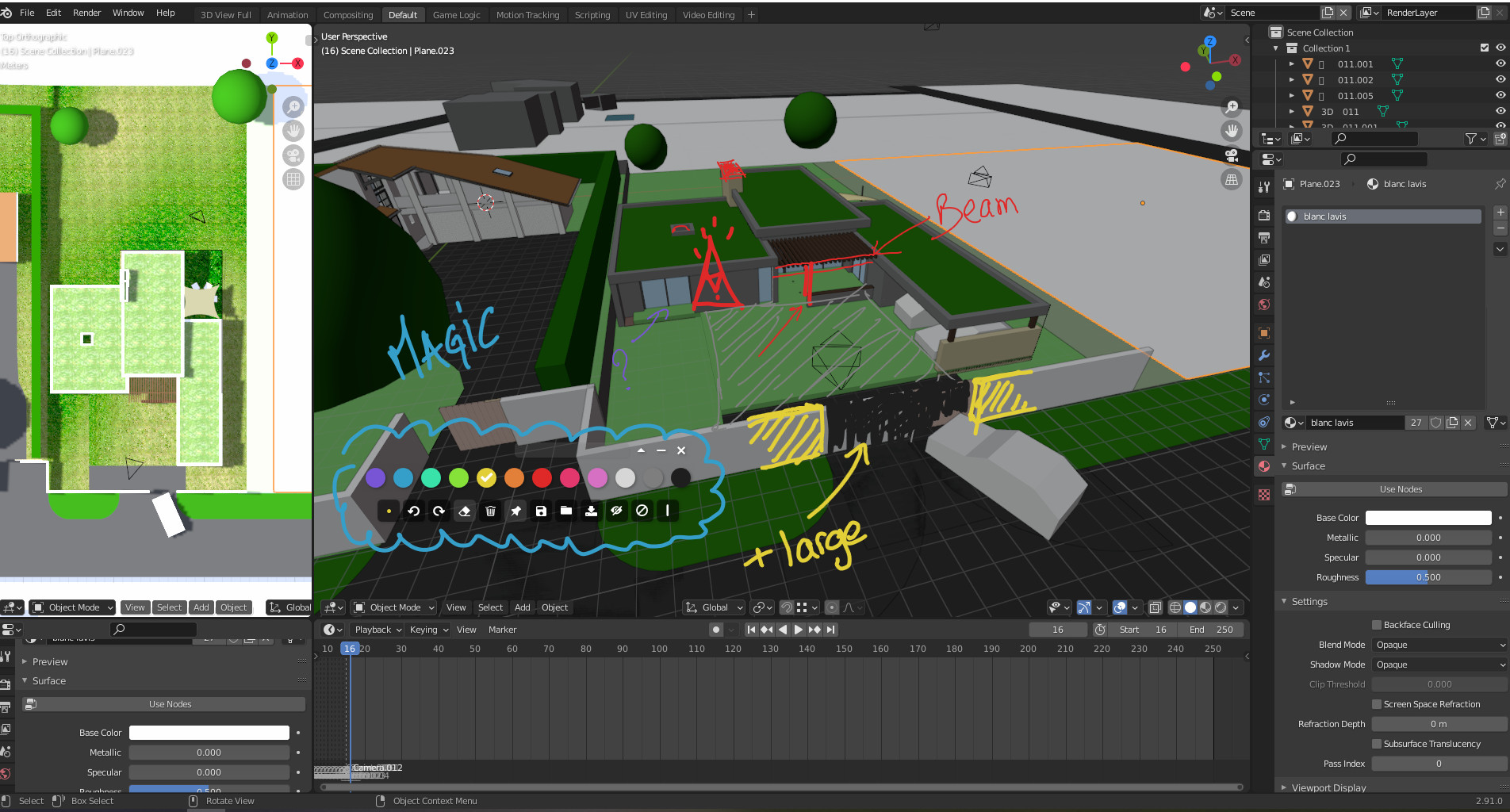Expand the Preview panel in material properties

[x=1309, y=446]
